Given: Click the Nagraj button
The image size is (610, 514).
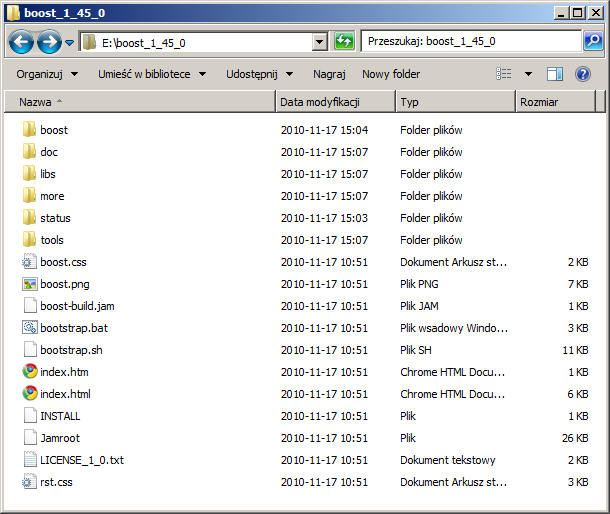Looking at the screenshot, I should click(329, 74).
